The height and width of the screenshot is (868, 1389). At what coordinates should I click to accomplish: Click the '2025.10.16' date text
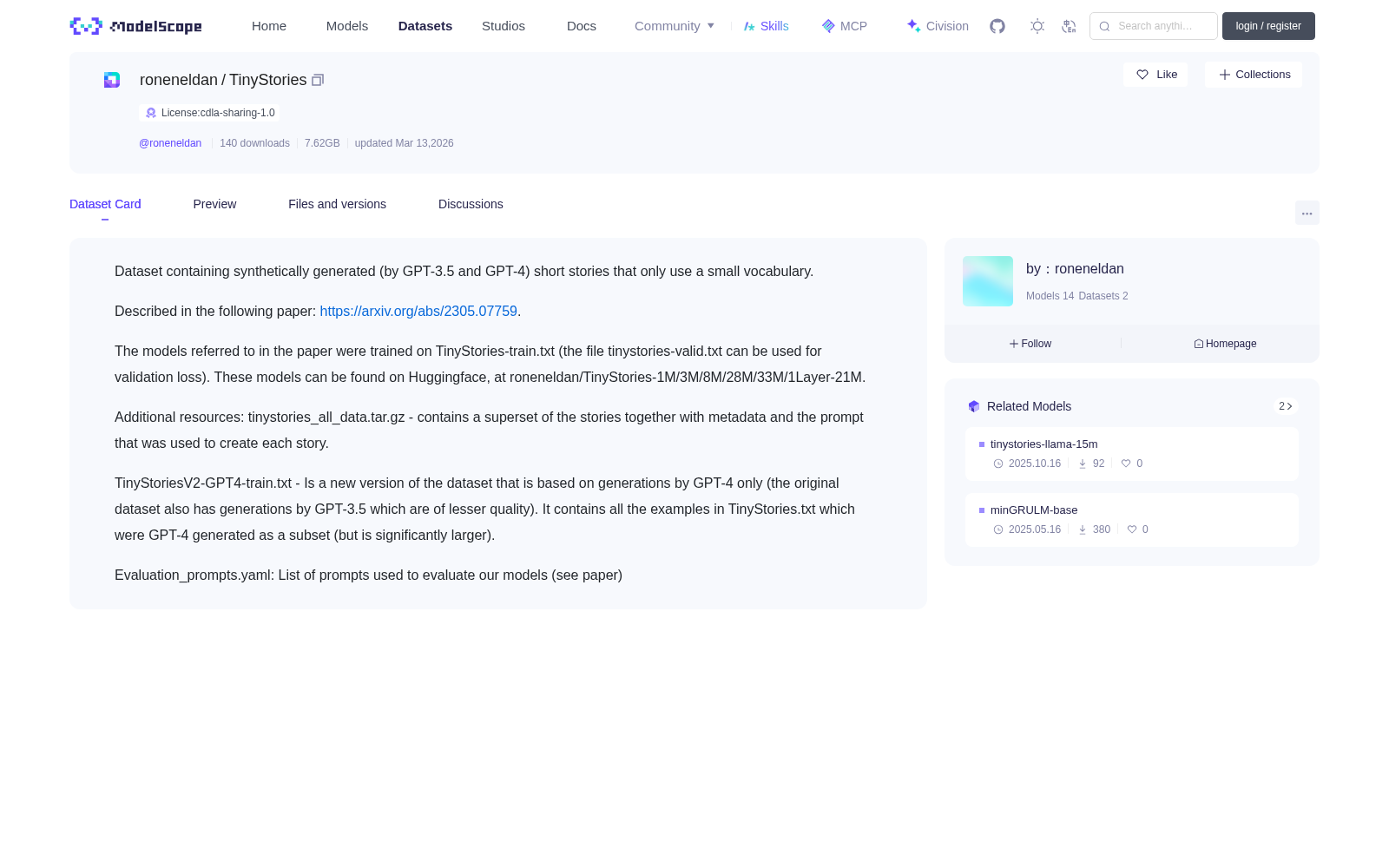coord(1035,464)
